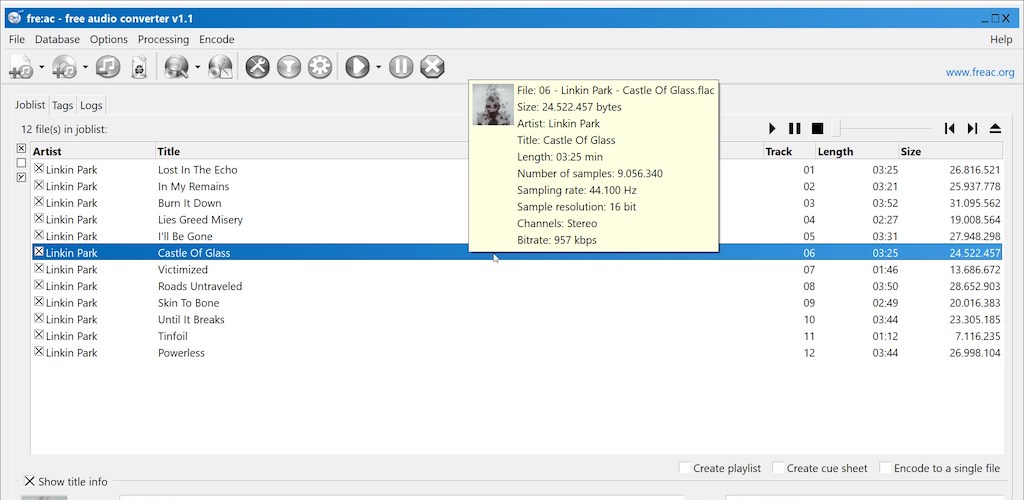Screen dimensions: 1024x500
Task: Click the CDDB database query icon
Action: pos(177,67)
